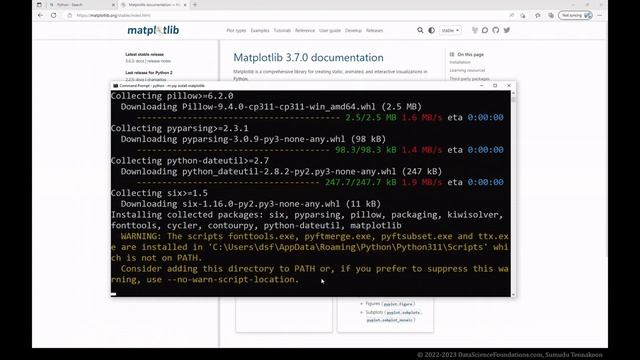This screenshot has width=640, height=360.
Task: Click the pillow download progress bar in the terminal
Action: 238,118
